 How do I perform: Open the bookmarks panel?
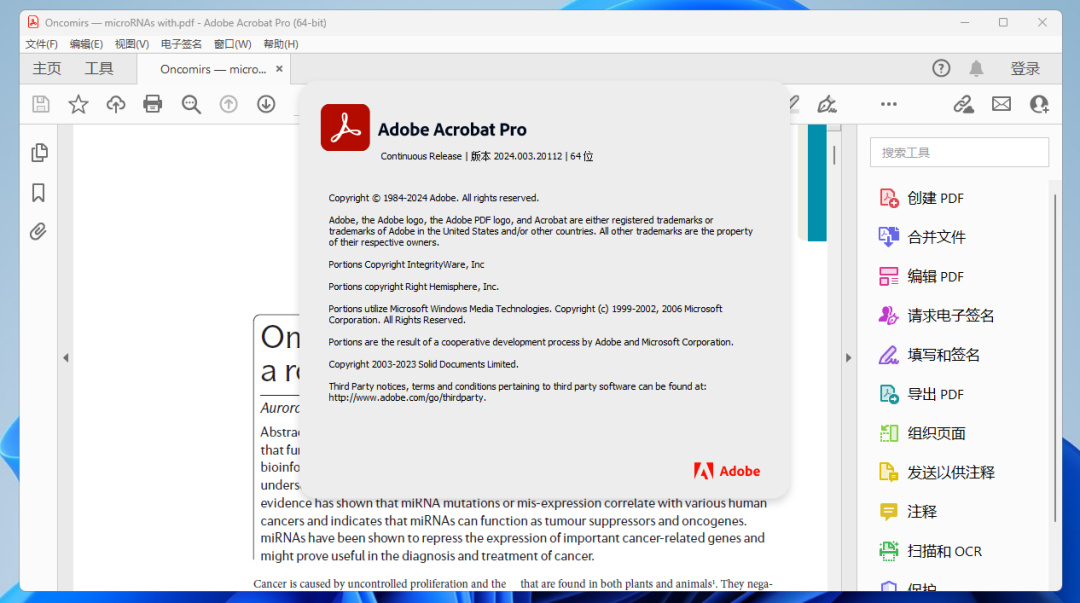(39, 192)
